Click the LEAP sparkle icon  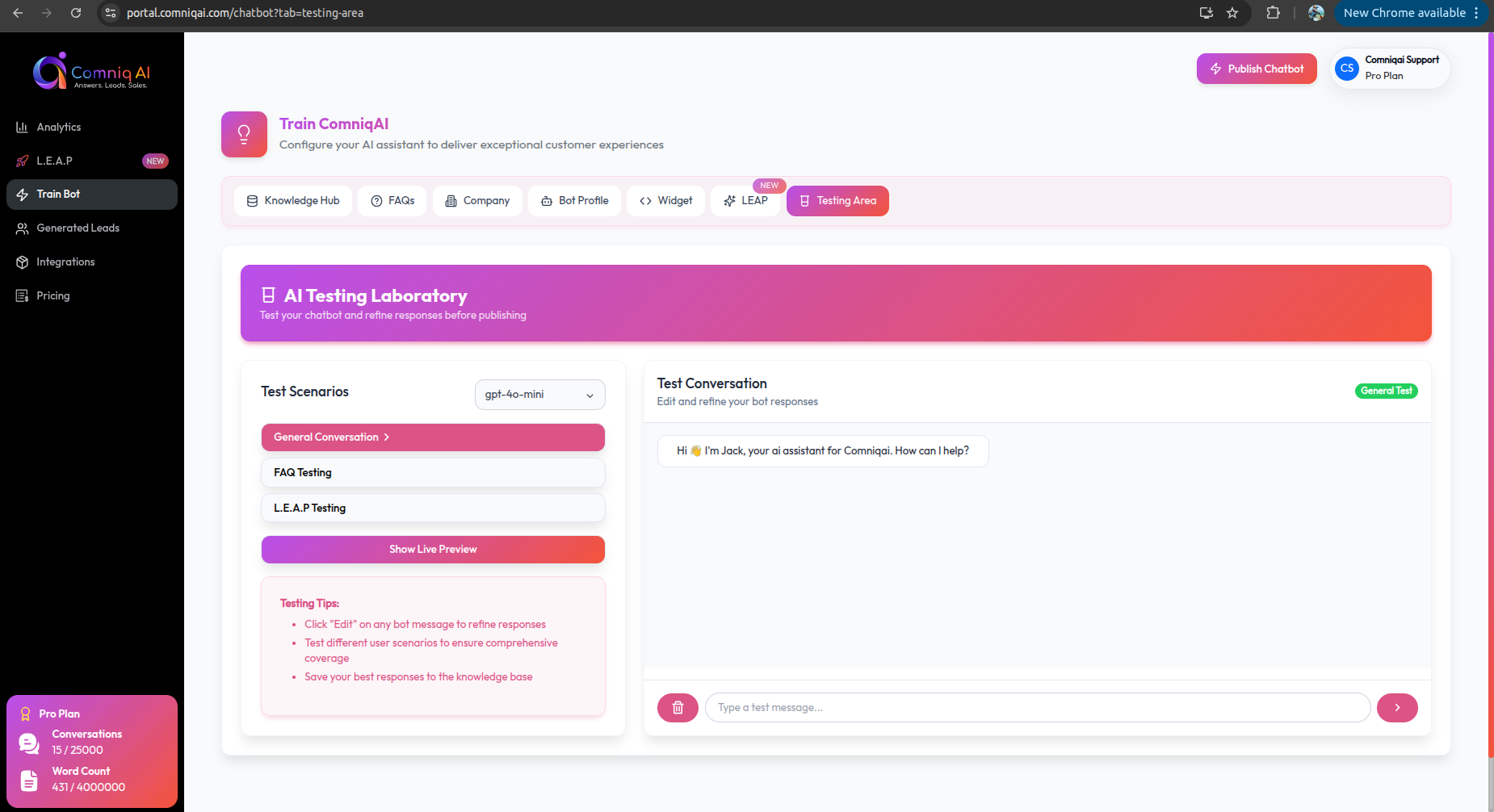click(729, 201)
